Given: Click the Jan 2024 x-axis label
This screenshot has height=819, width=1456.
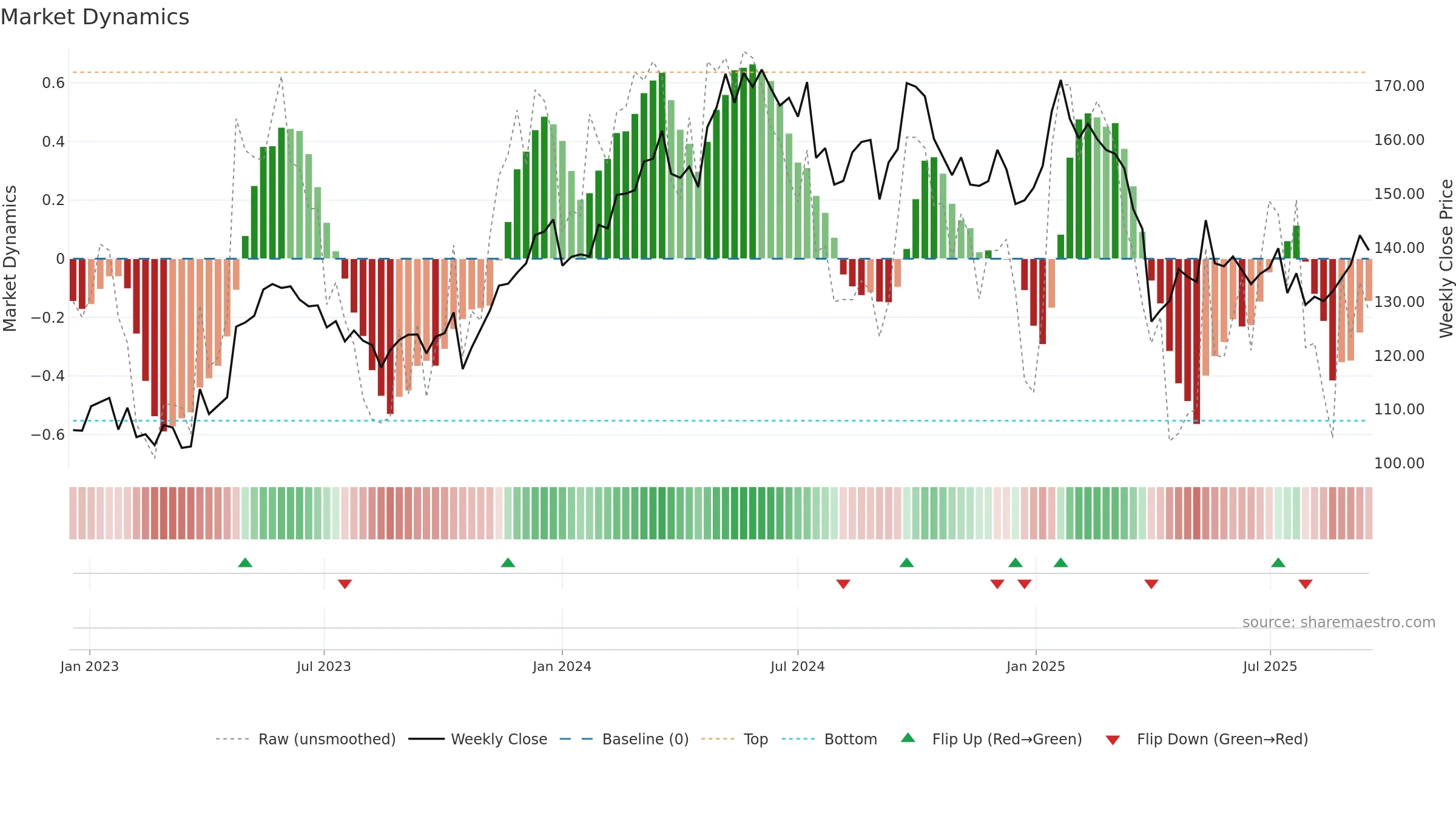Looking at the screenshot, I should (562, 666).
